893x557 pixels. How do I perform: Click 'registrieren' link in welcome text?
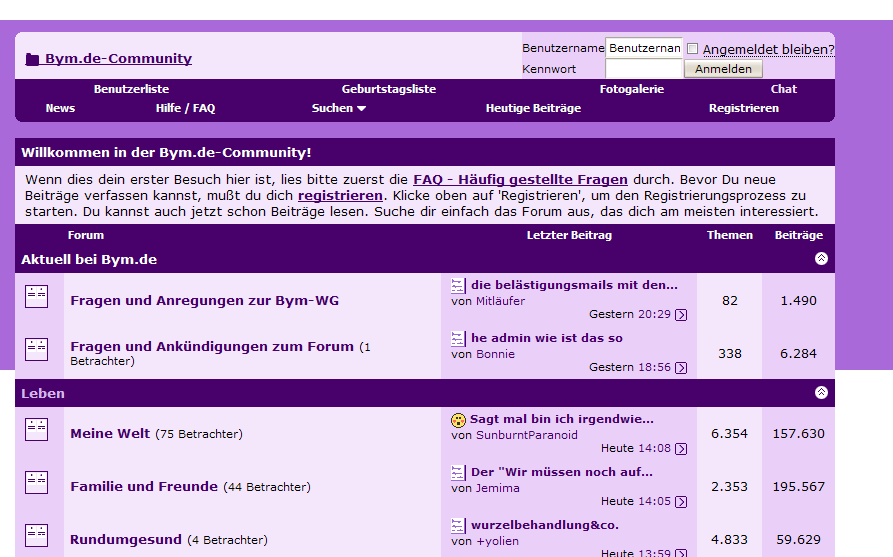(x=340, y=196)
